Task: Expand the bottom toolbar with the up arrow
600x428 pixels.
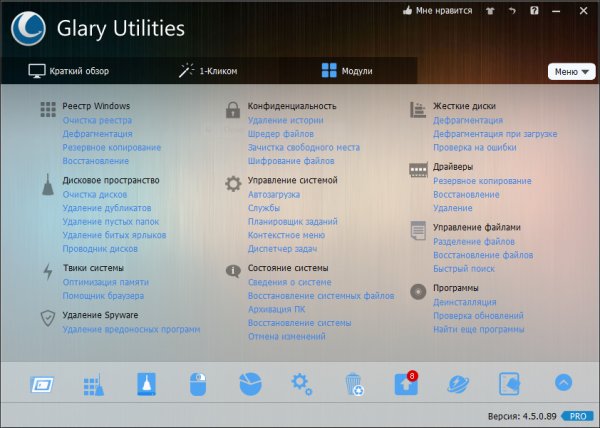Action: 563,382
